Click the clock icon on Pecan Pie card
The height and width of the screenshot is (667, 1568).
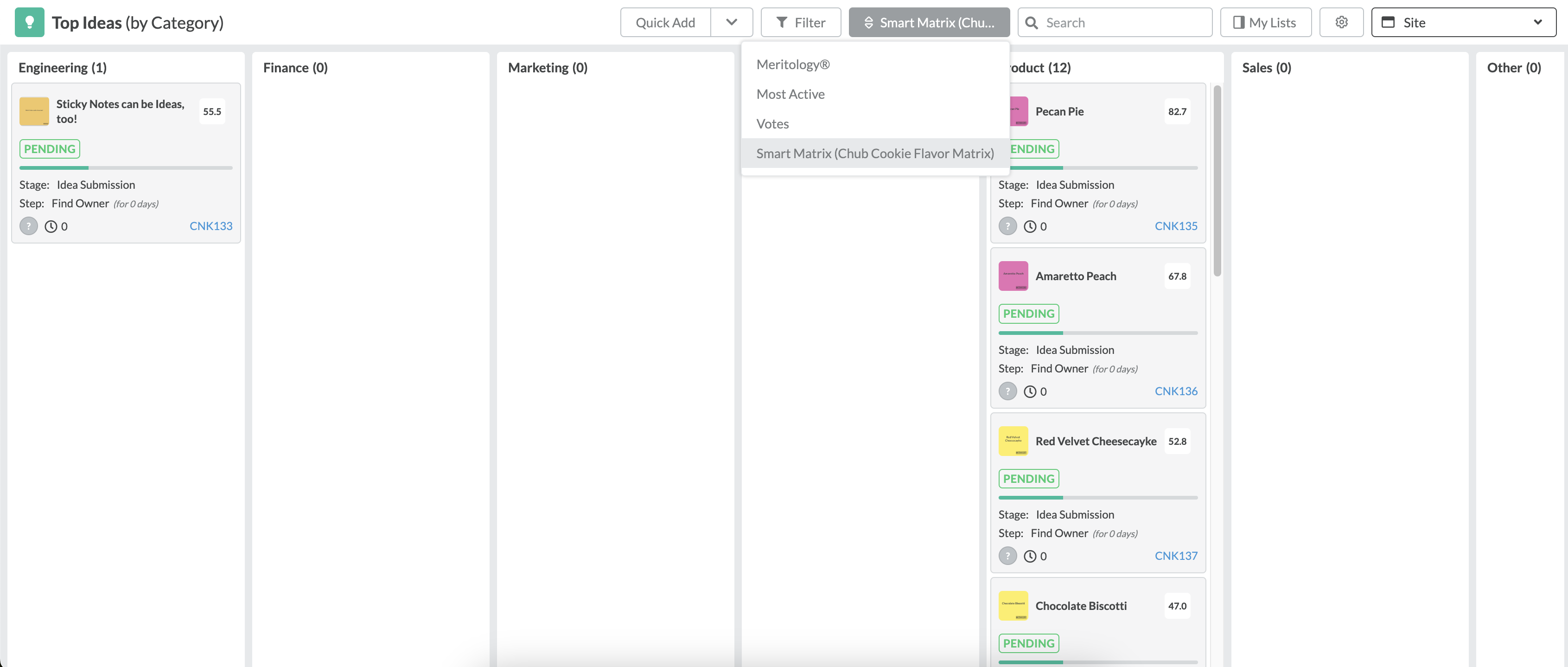pyautogui.click(x=1030, y=227)
